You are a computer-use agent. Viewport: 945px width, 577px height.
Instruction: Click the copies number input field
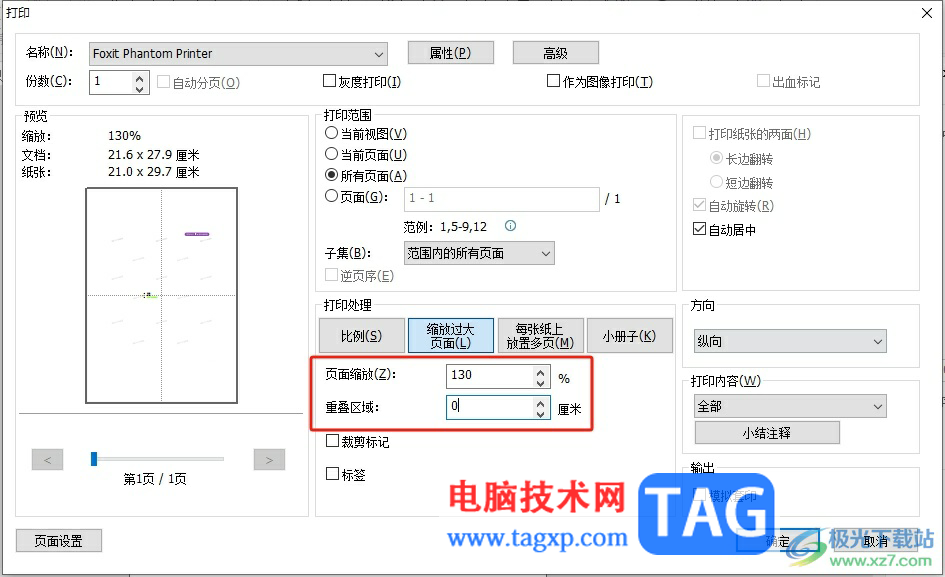(111, 82)
